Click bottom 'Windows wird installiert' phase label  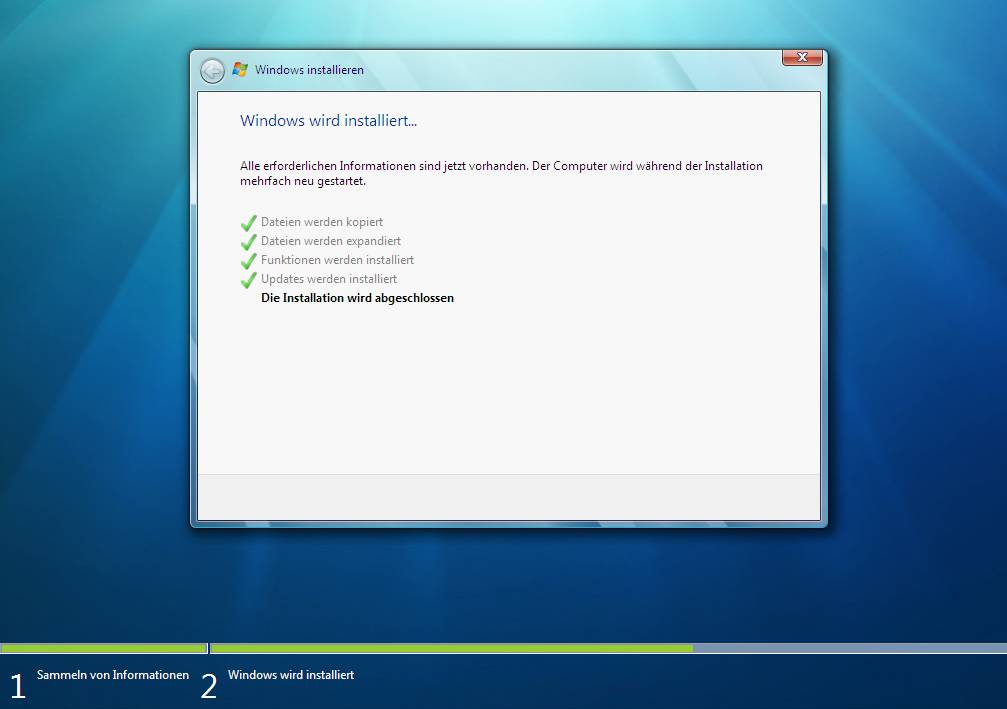(291, 675)
